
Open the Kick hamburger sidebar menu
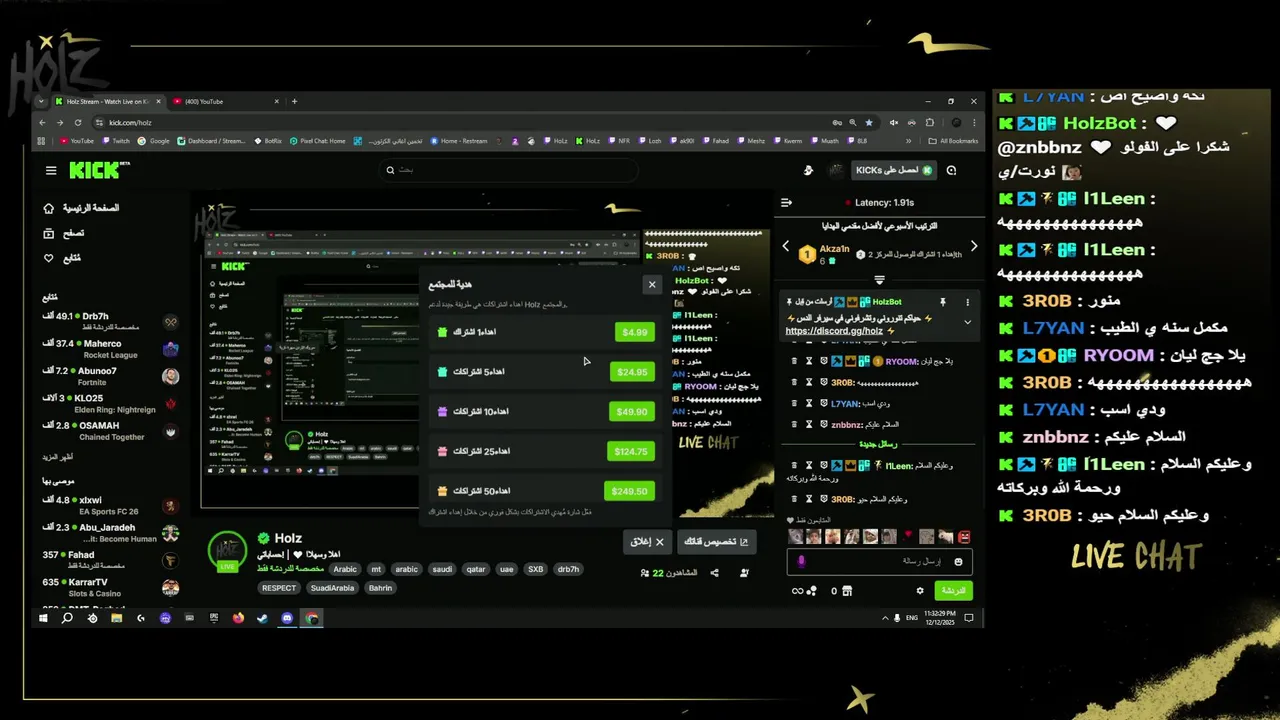(51, 171)
